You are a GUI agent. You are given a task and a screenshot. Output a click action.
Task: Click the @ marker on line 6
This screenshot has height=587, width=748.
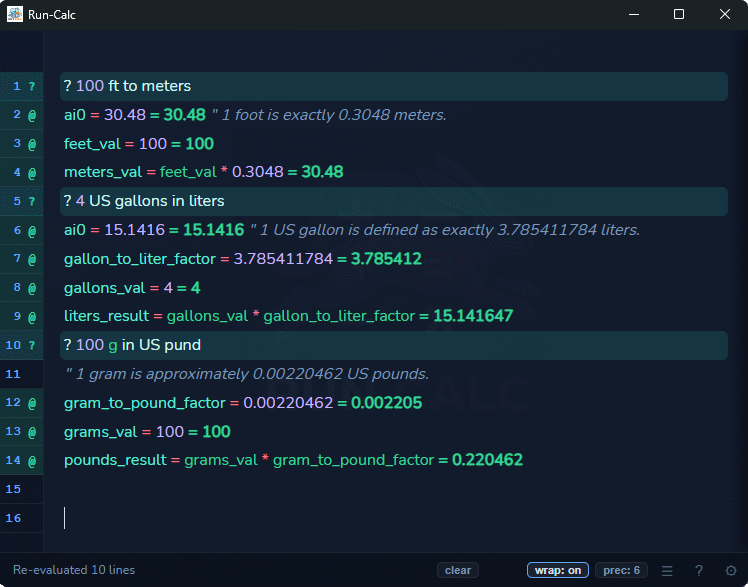32,231
